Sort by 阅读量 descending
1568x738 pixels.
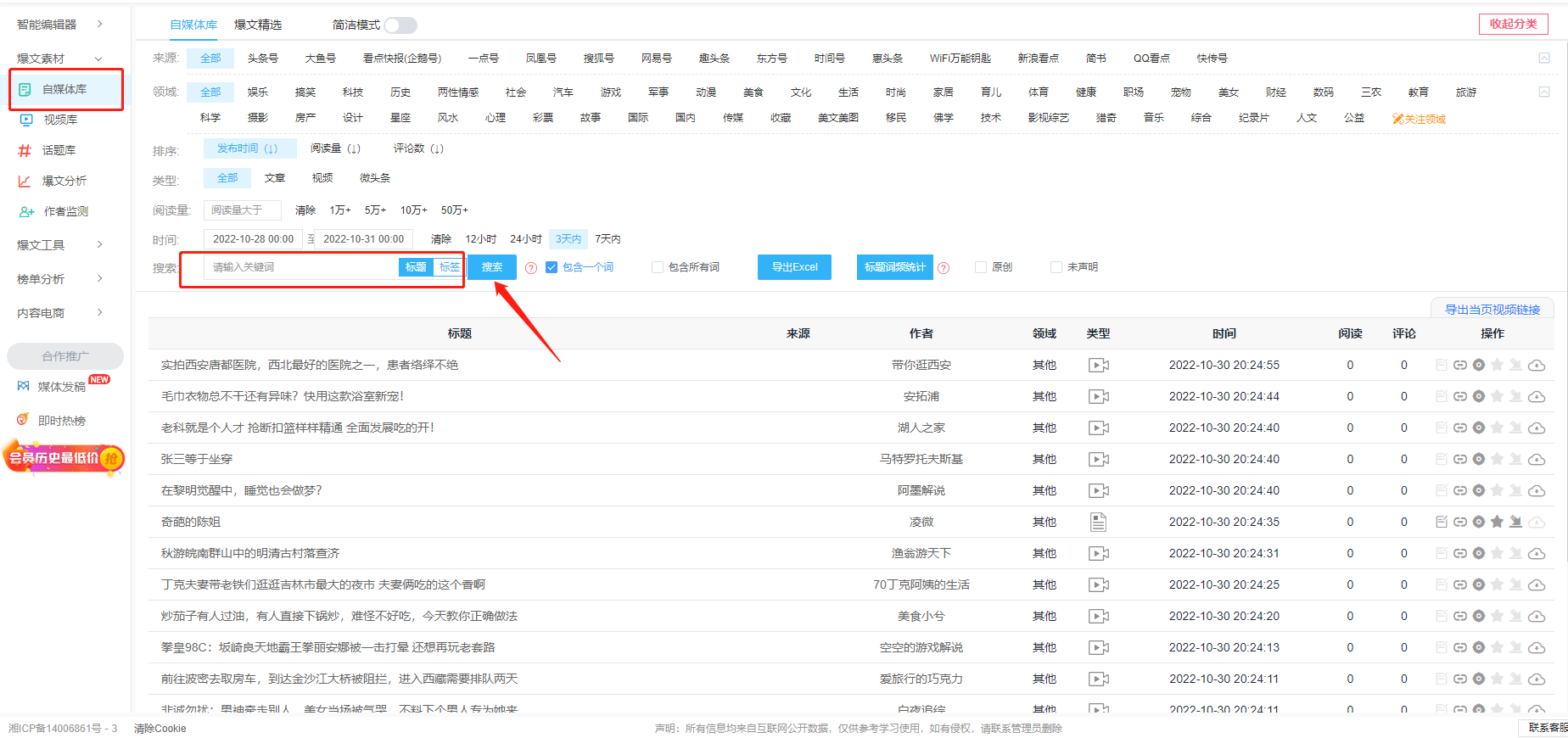(335, 148)
